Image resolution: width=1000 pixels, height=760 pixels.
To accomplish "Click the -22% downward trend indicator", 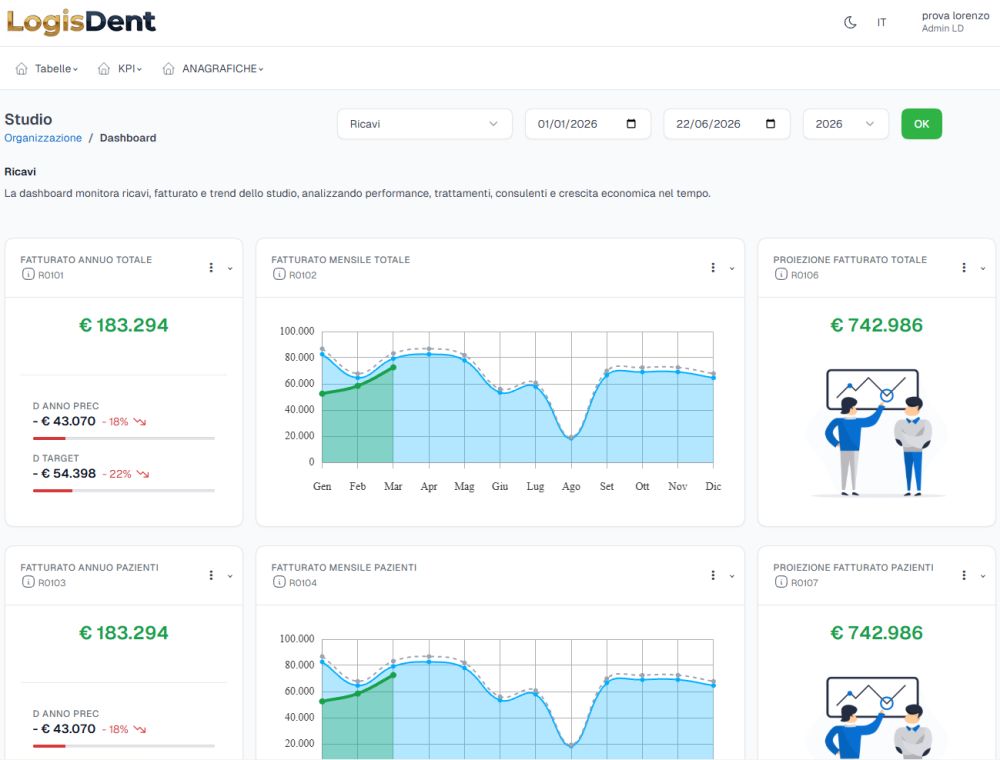I will [x=128, y=474].
